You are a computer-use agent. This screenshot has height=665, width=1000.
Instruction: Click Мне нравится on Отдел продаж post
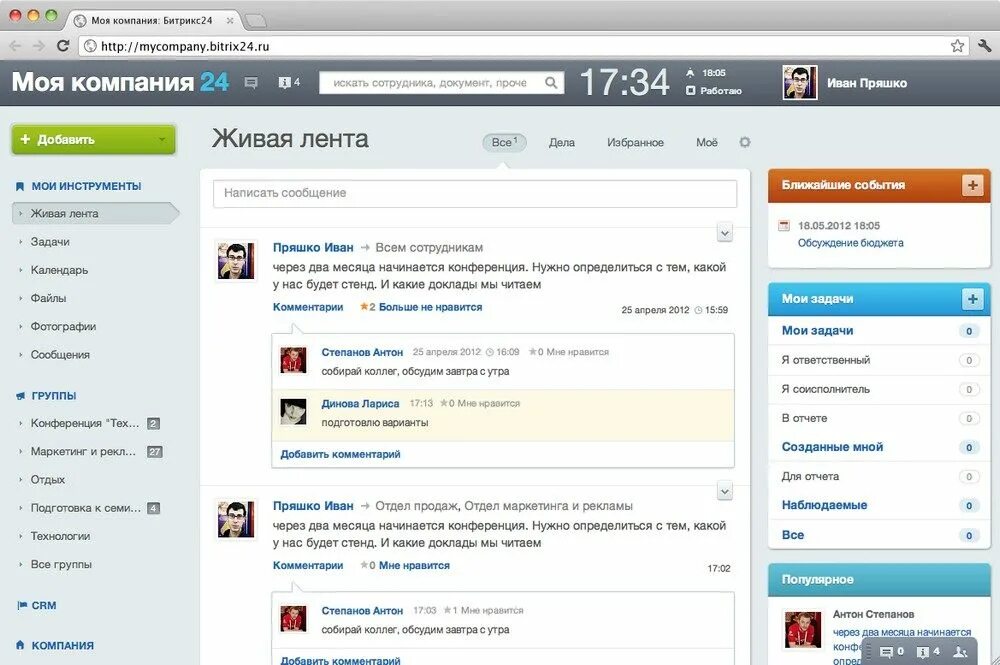click(414, 566)
